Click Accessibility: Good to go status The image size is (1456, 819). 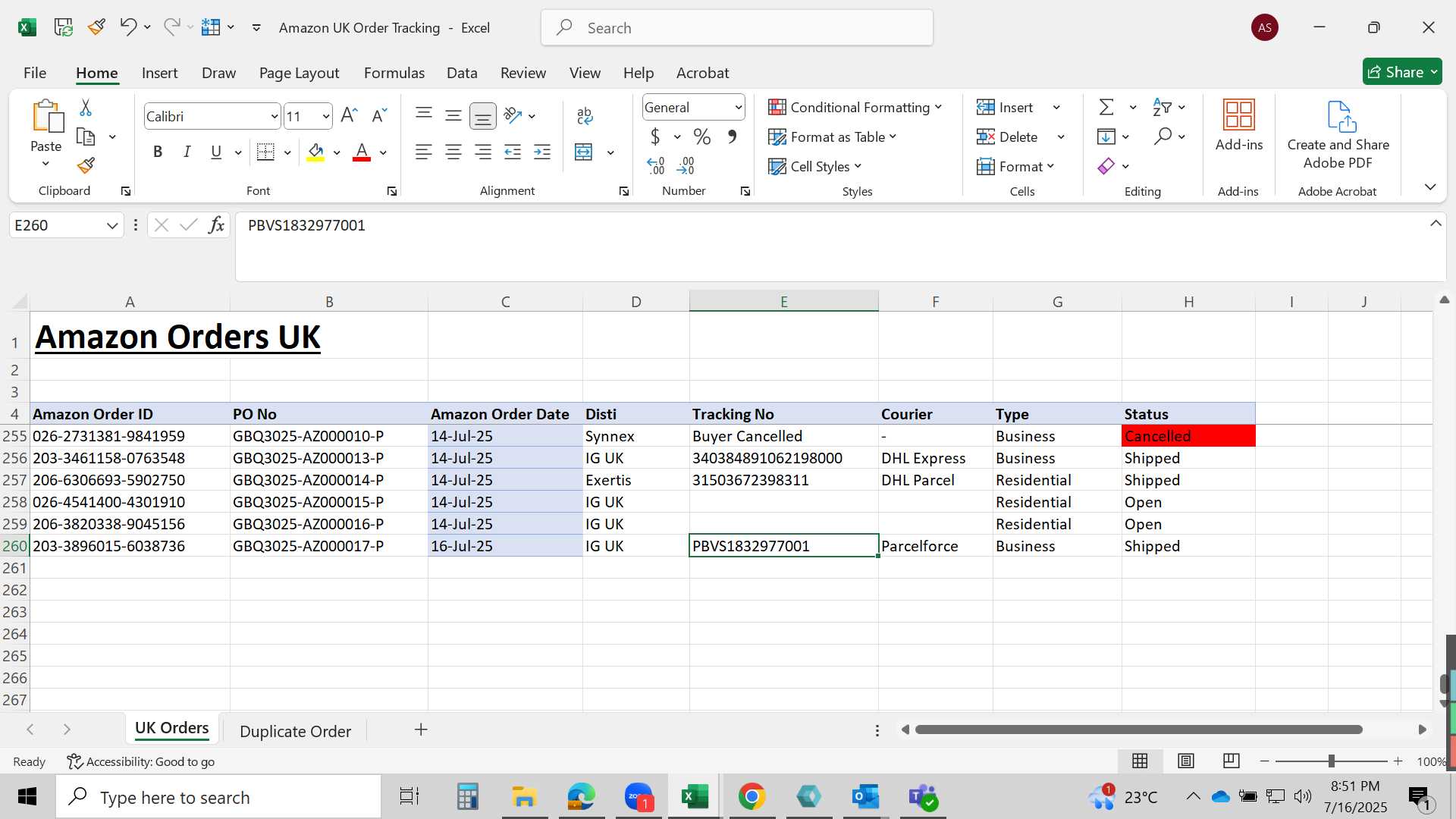(x=141, y=761)
